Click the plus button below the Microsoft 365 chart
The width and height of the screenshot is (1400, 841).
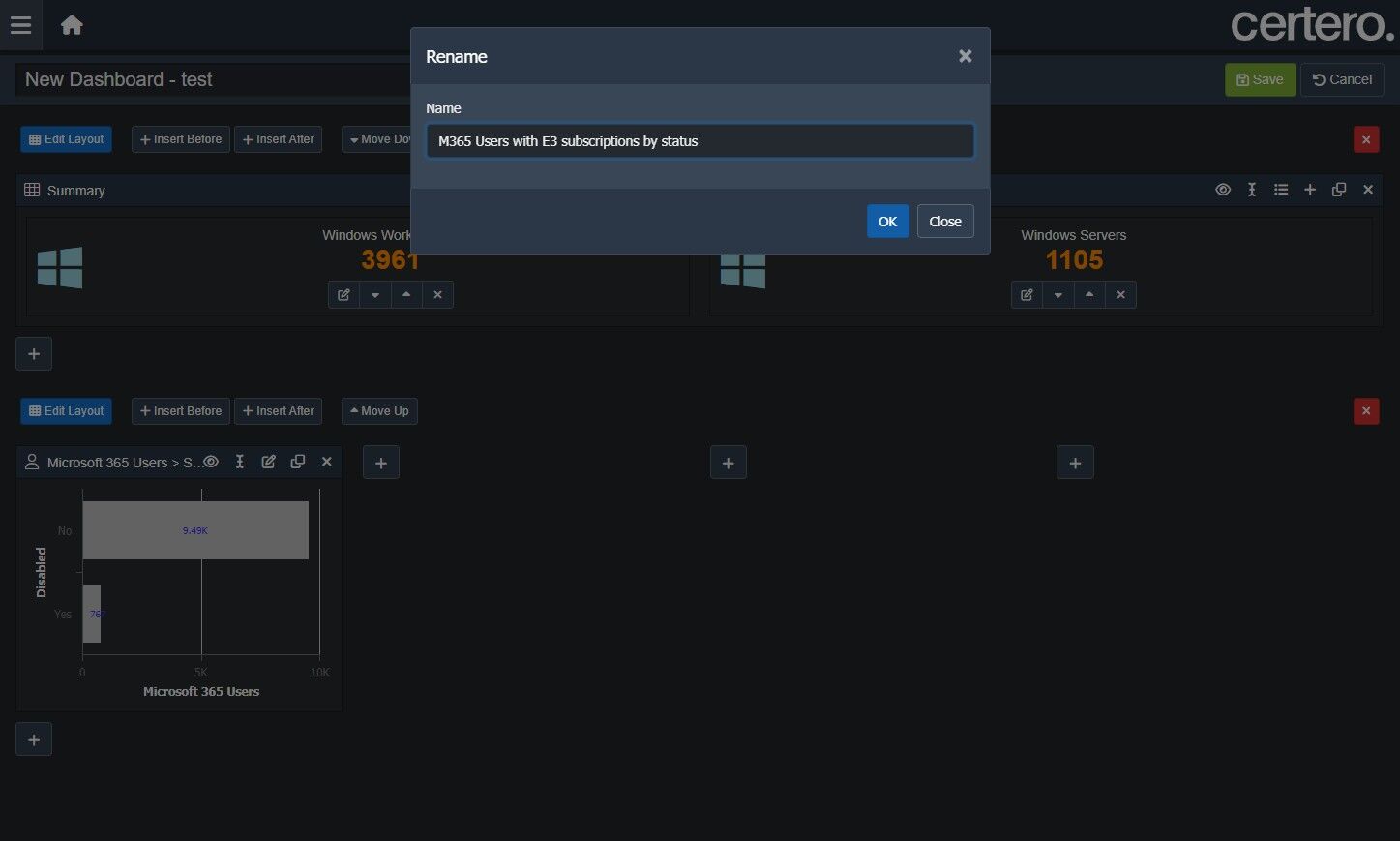tap(34, 739)
